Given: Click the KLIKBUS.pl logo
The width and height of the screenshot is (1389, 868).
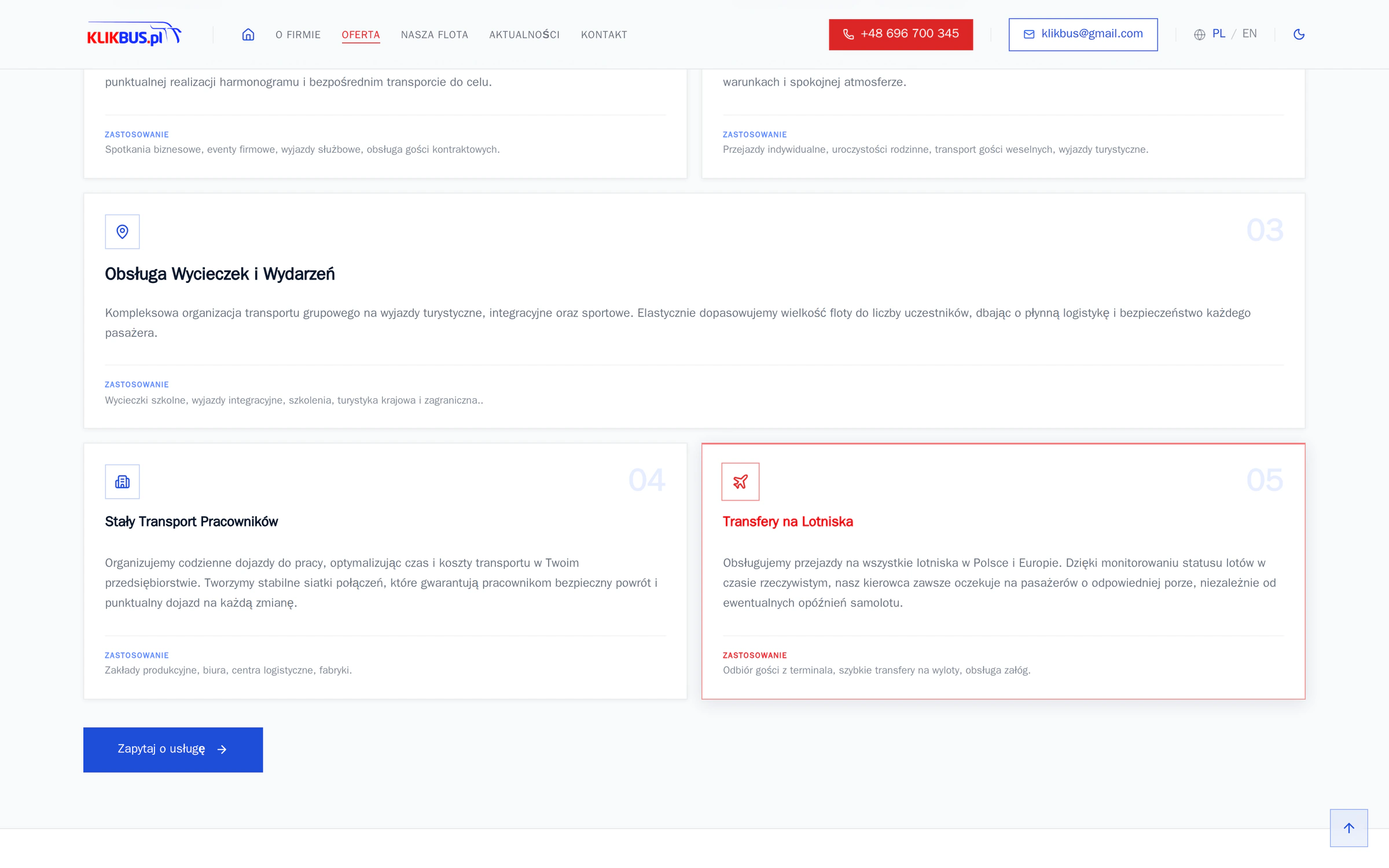Looking at the screenshot, I should tap(134, 34).
